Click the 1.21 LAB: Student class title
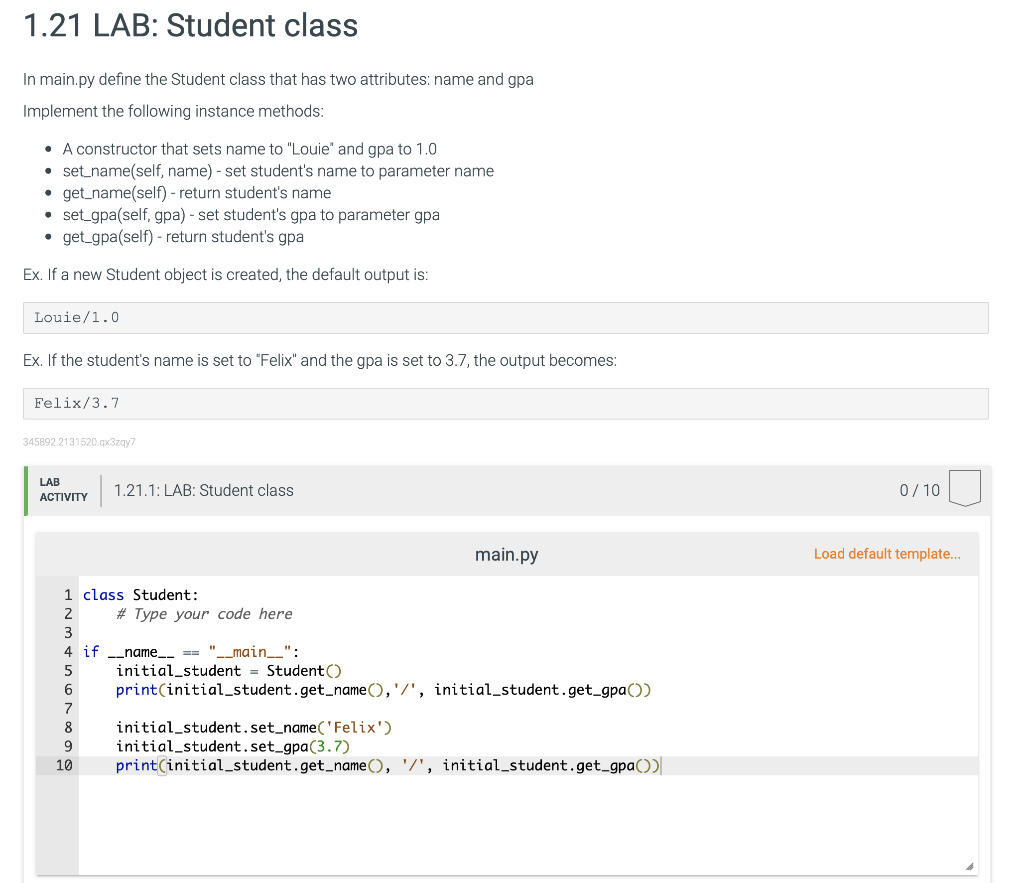The height and width of the screenshot is (883, 1024). point(189,26)
